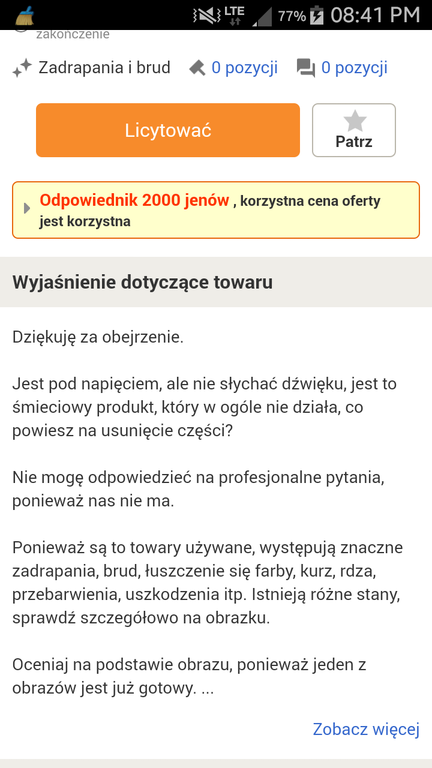
Task: Click the Dziękuję za obejrzenie description text
Action: [x=98, y=337]
